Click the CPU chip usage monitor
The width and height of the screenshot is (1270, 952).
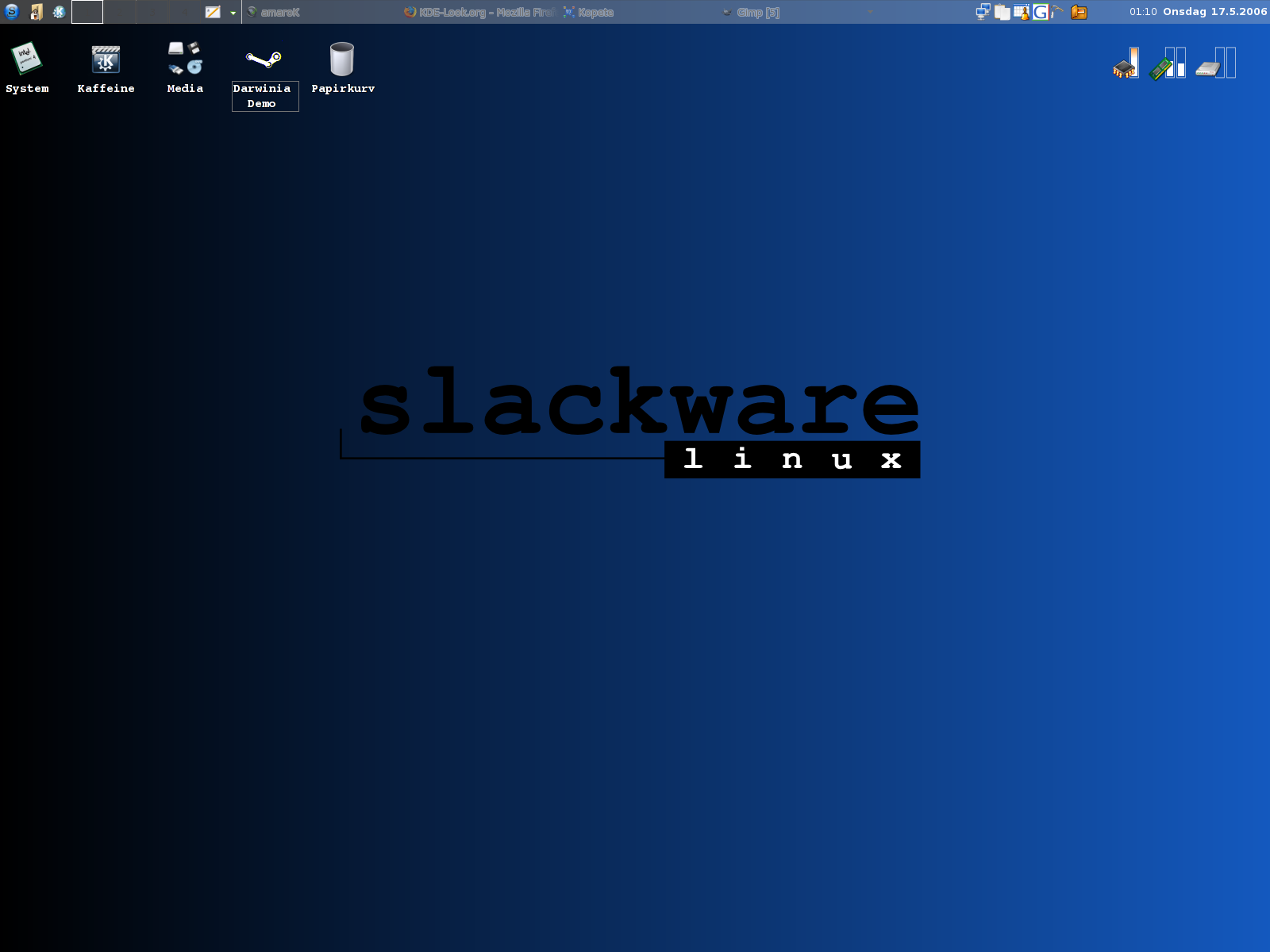[1126, 63]
